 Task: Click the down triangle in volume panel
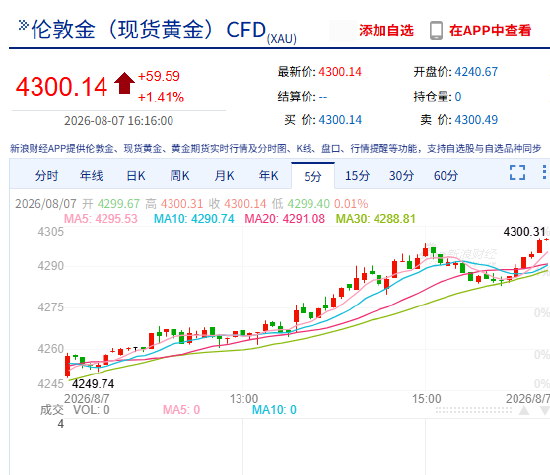(545, 410)
